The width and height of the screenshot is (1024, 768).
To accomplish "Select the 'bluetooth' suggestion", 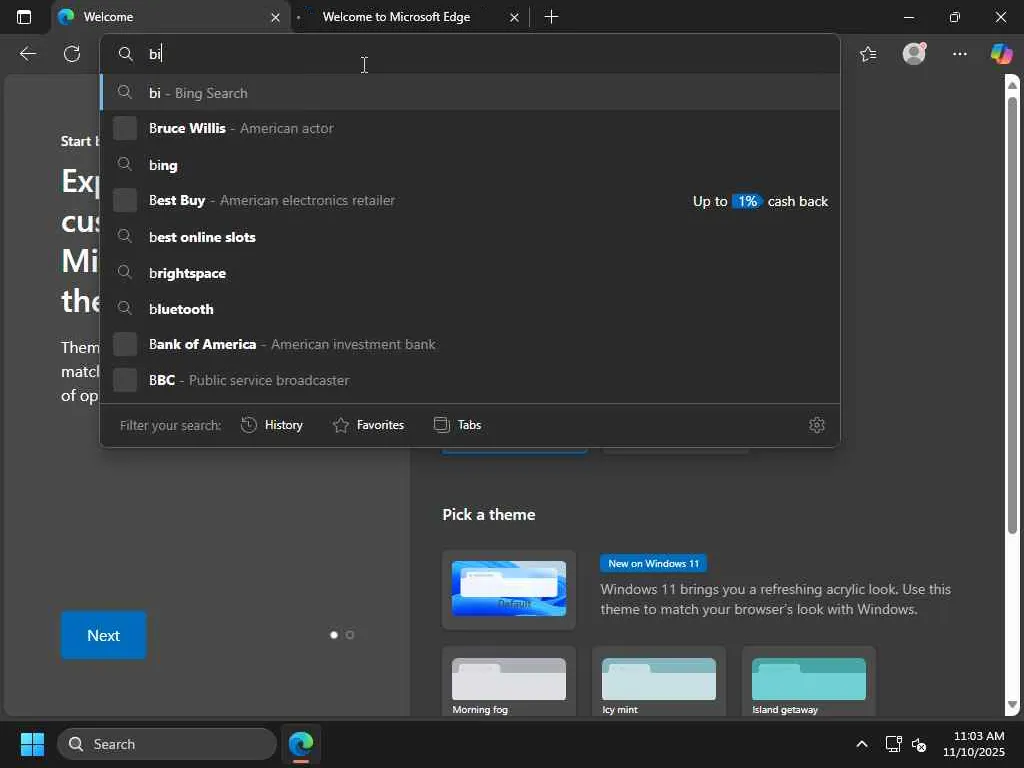I will (x=470, y=308).
